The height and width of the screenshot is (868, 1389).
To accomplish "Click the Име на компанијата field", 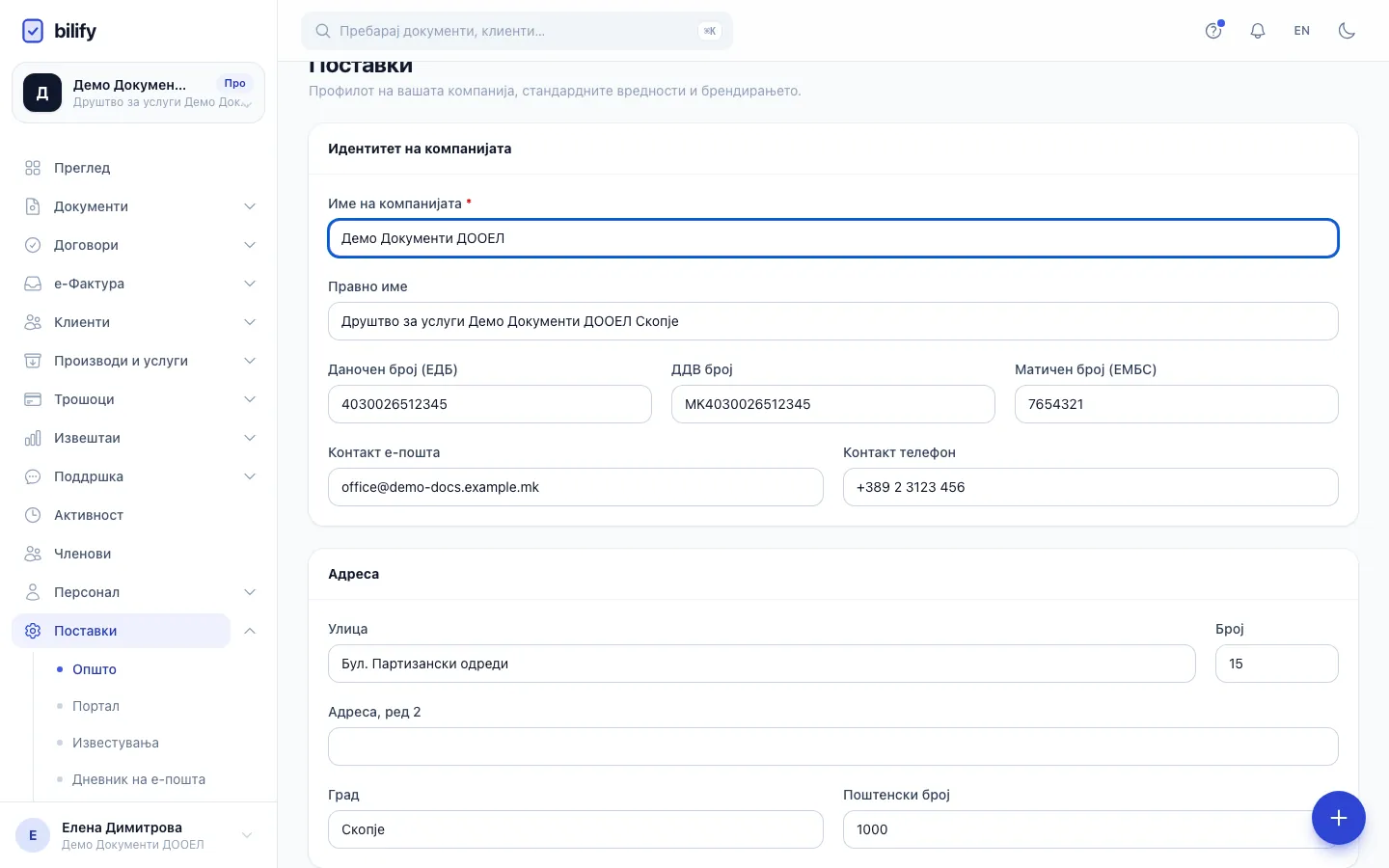I will pyautogui.click(x=833, y=238).
